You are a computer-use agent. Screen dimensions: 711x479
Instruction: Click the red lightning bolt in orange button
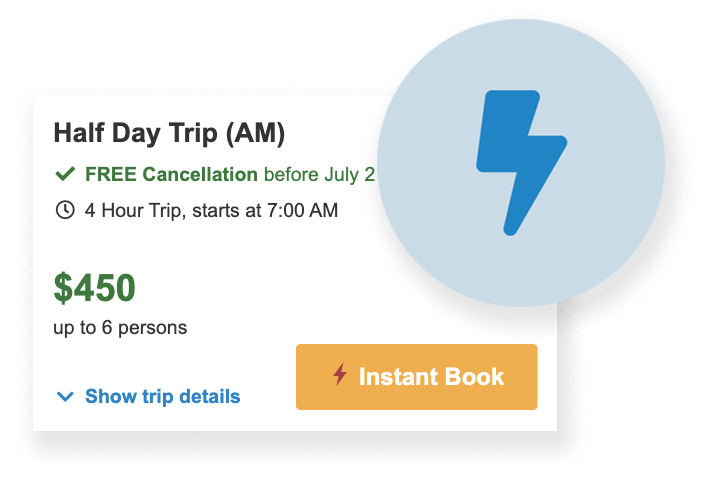coord(340,374)
